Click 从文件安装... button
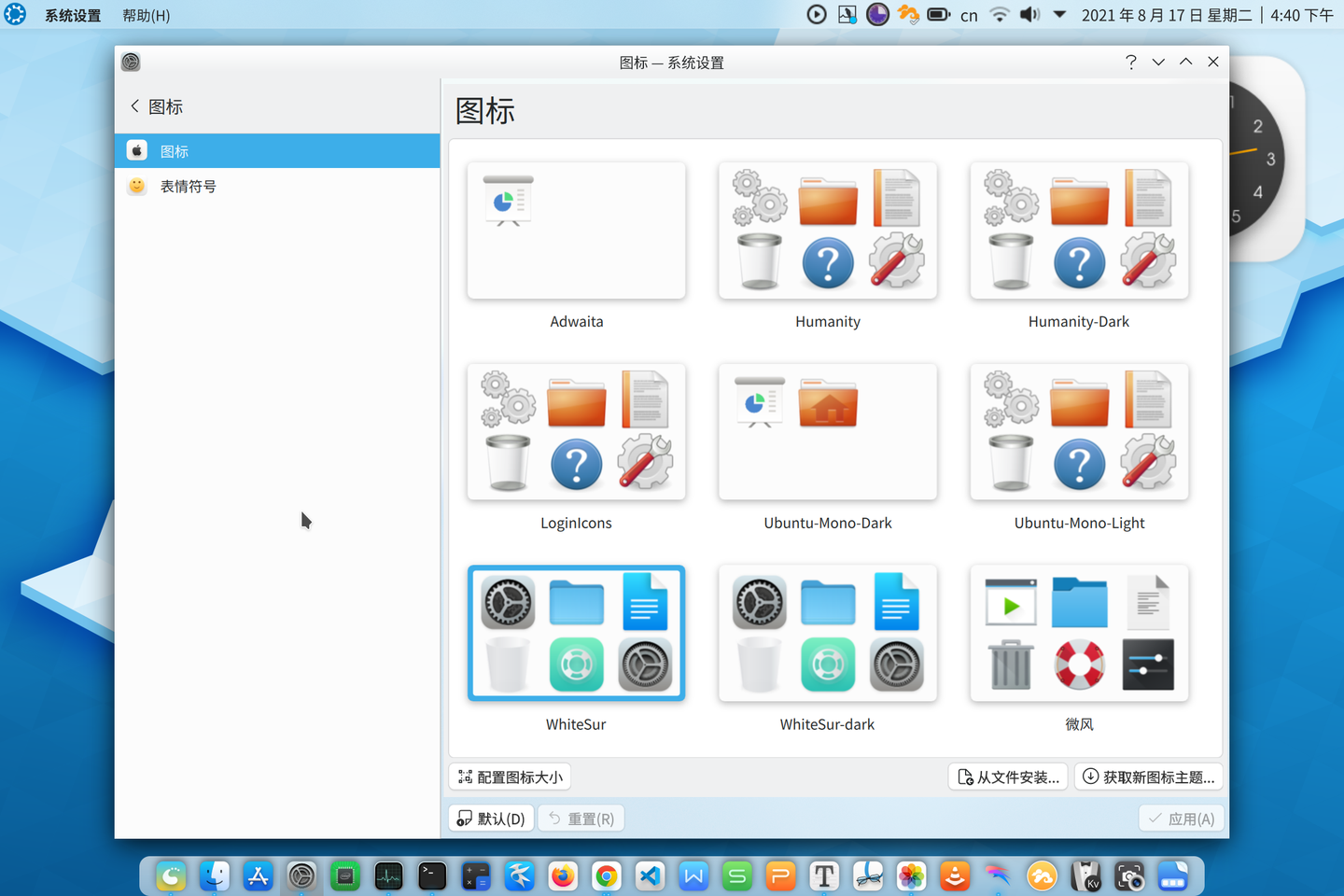Image resolution: width=1344 pixels, height=896 pixels. (1009, 777)
